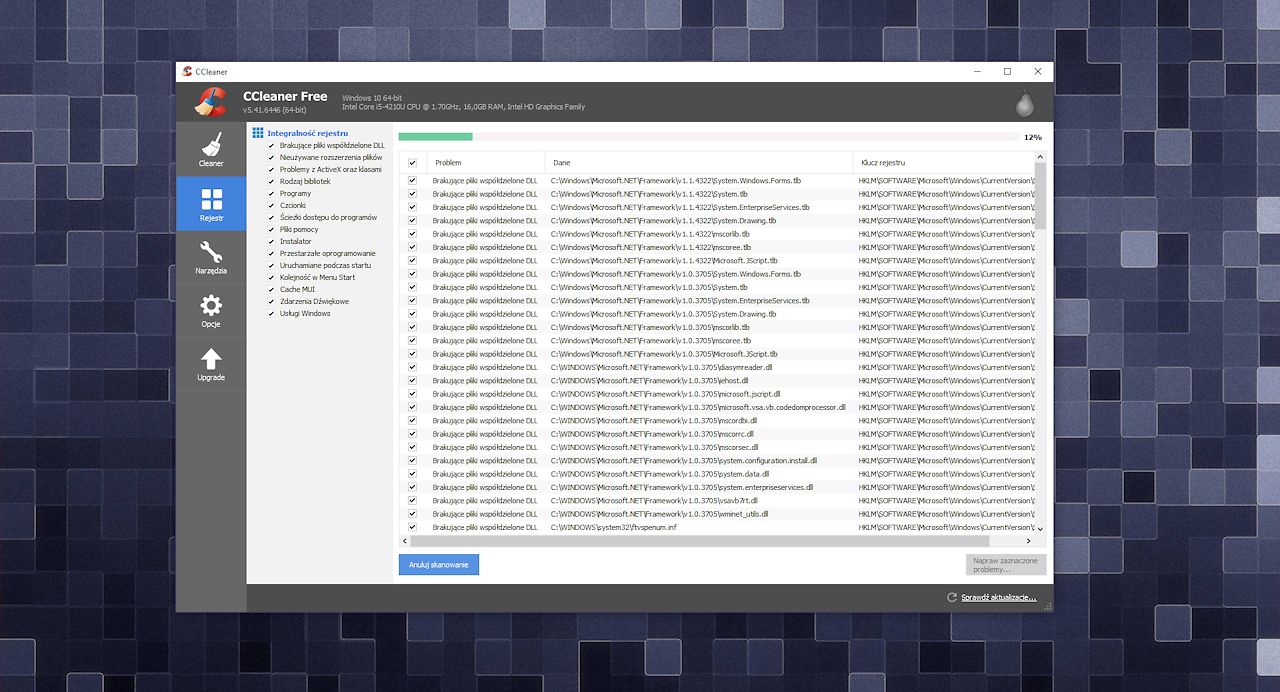
Task: Click the CCleaner logo in the header
Action: 211,102
